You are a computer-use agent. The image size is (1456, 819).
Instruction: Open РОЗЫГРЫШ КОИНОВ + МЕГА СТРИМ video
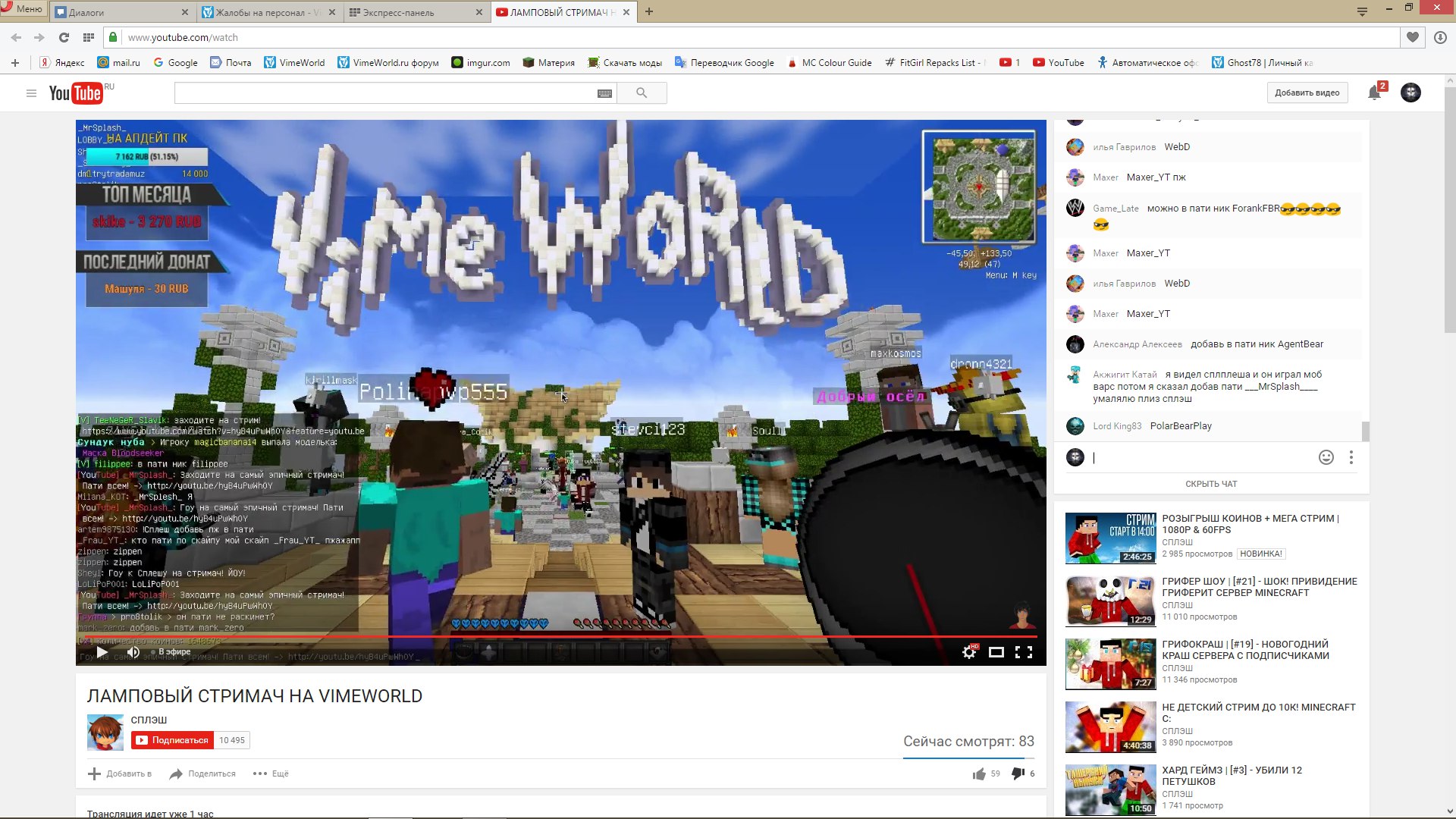[x=1250, y=524]
